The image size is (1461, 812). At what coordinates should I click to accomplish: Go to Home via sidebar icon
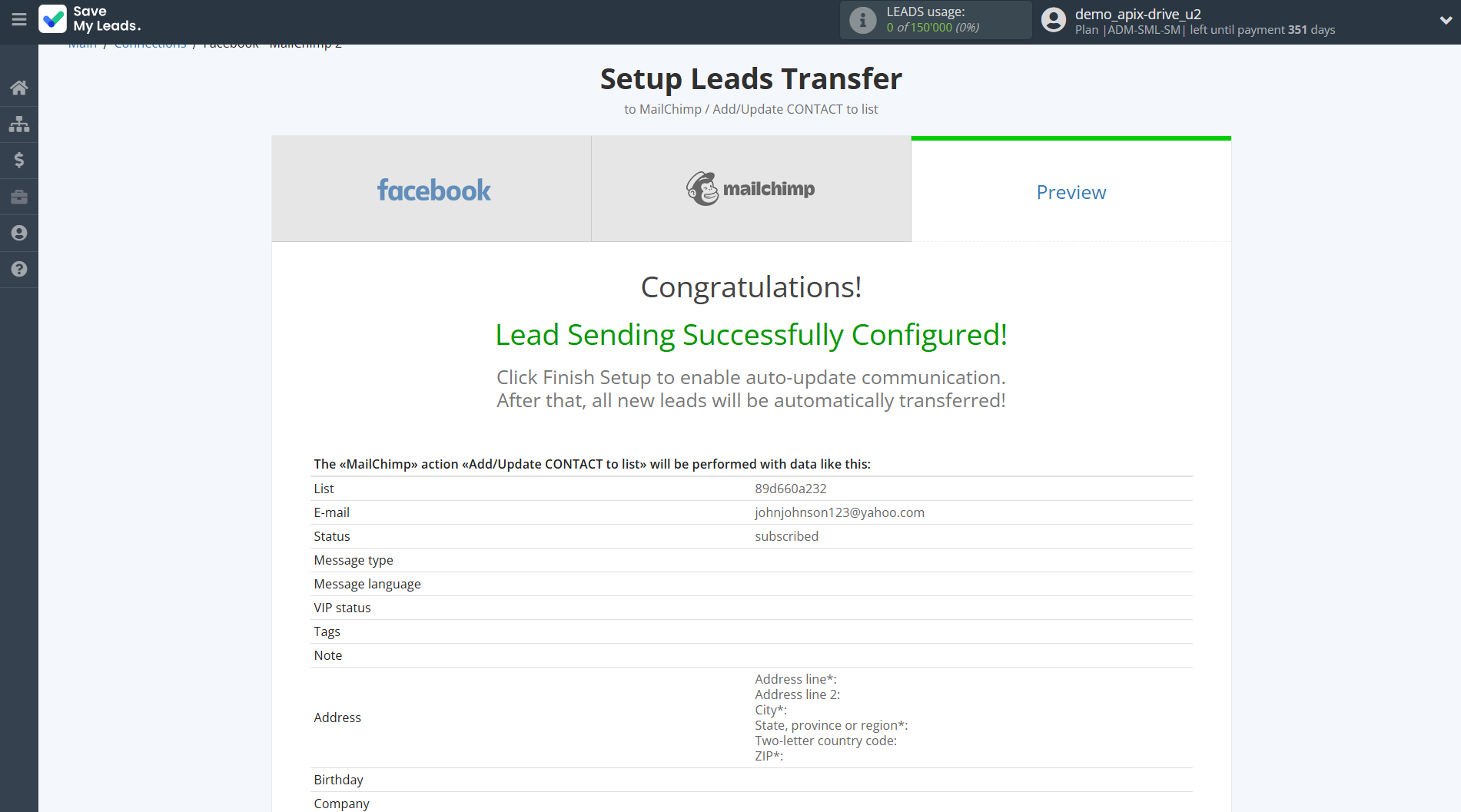pyautogui.click(x=19, y=88)
